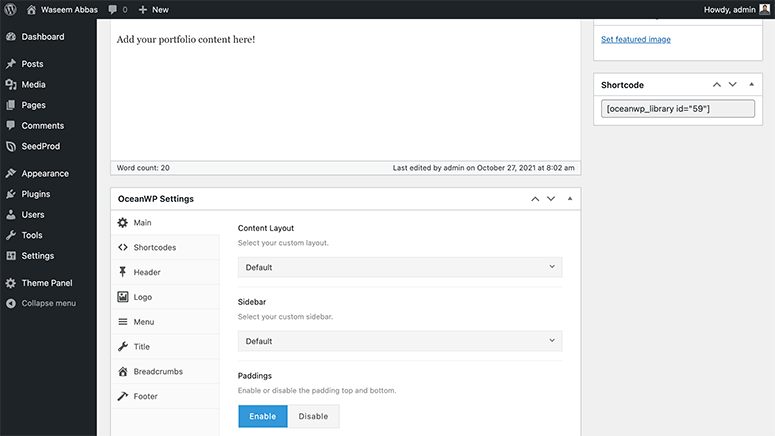775x436 pixels.
Task: Click the hammer icon beside Footer
Action: [x=123, y=396]
